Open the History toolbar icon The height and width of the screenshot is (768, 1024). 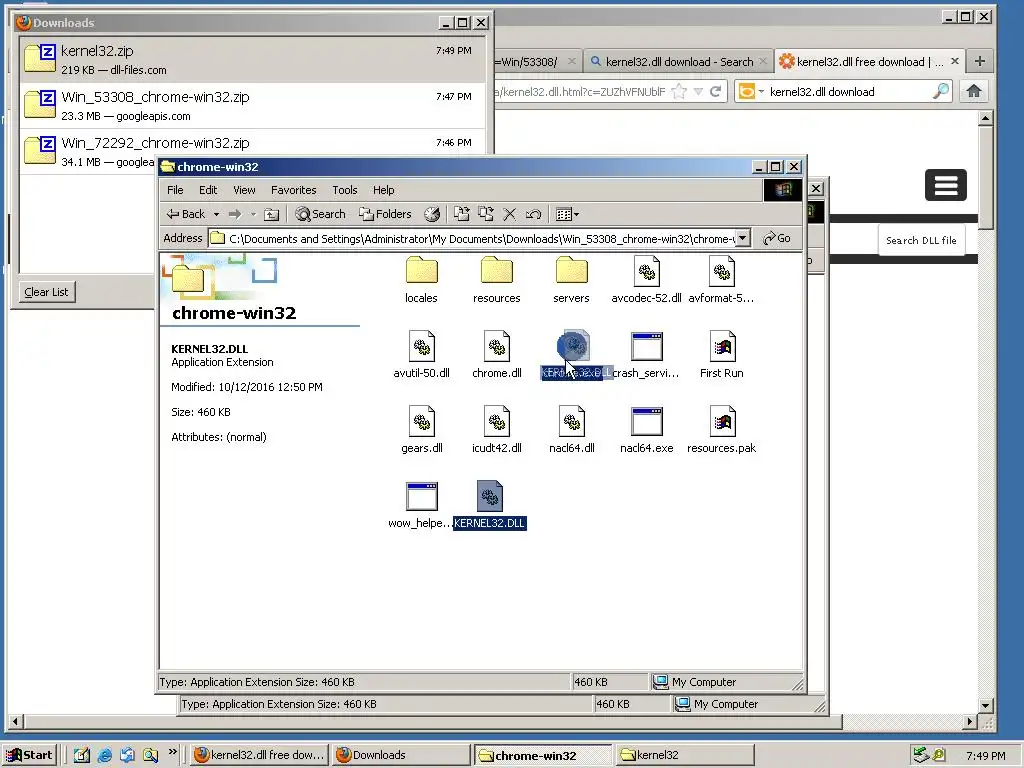[x=432, y=214]
